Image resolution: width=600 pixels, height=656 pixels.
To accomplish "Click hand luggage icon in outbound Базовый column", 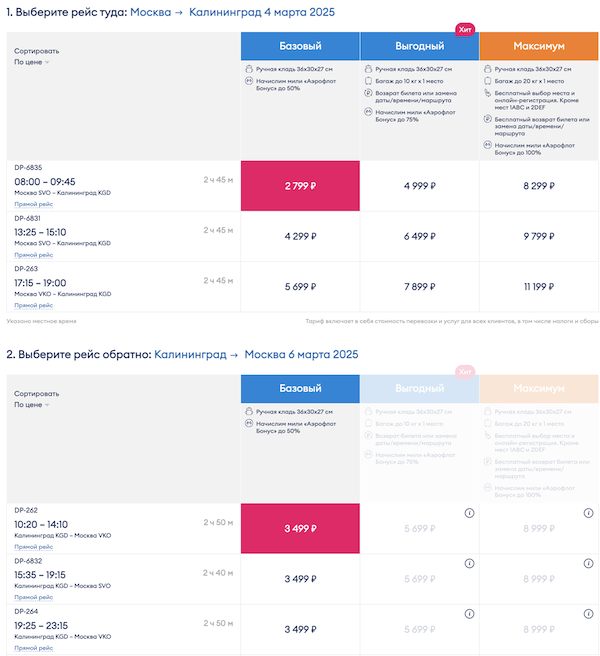I will pos(248,69).
